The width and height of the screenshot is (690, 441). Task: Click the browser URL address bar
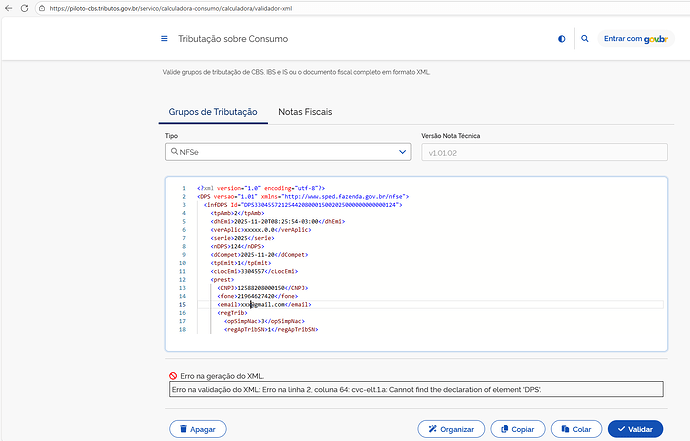click(x=300, y=7)
